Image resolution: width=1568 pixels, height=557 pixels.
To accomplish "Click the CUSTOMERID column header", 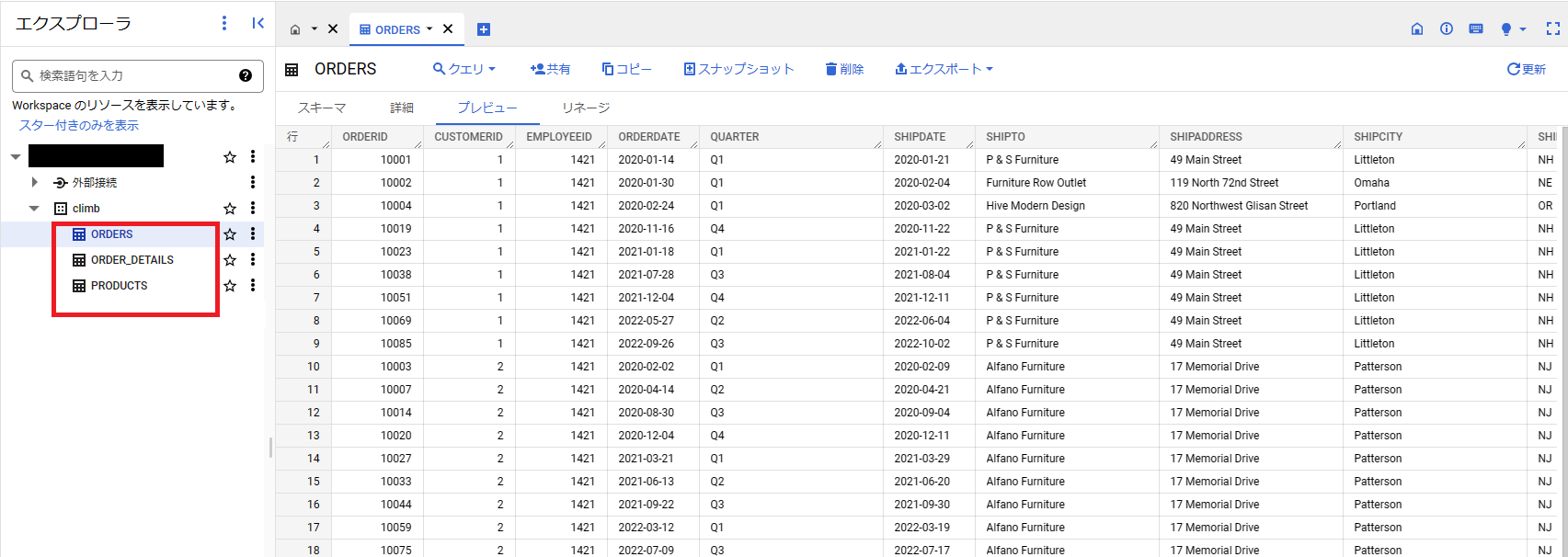I will [468, 137].
